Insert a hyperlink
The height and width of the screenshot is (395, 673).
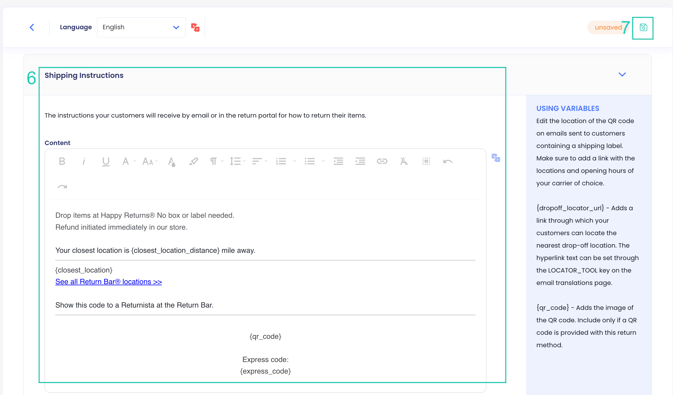pyautogui.click(x=382, y=161)
